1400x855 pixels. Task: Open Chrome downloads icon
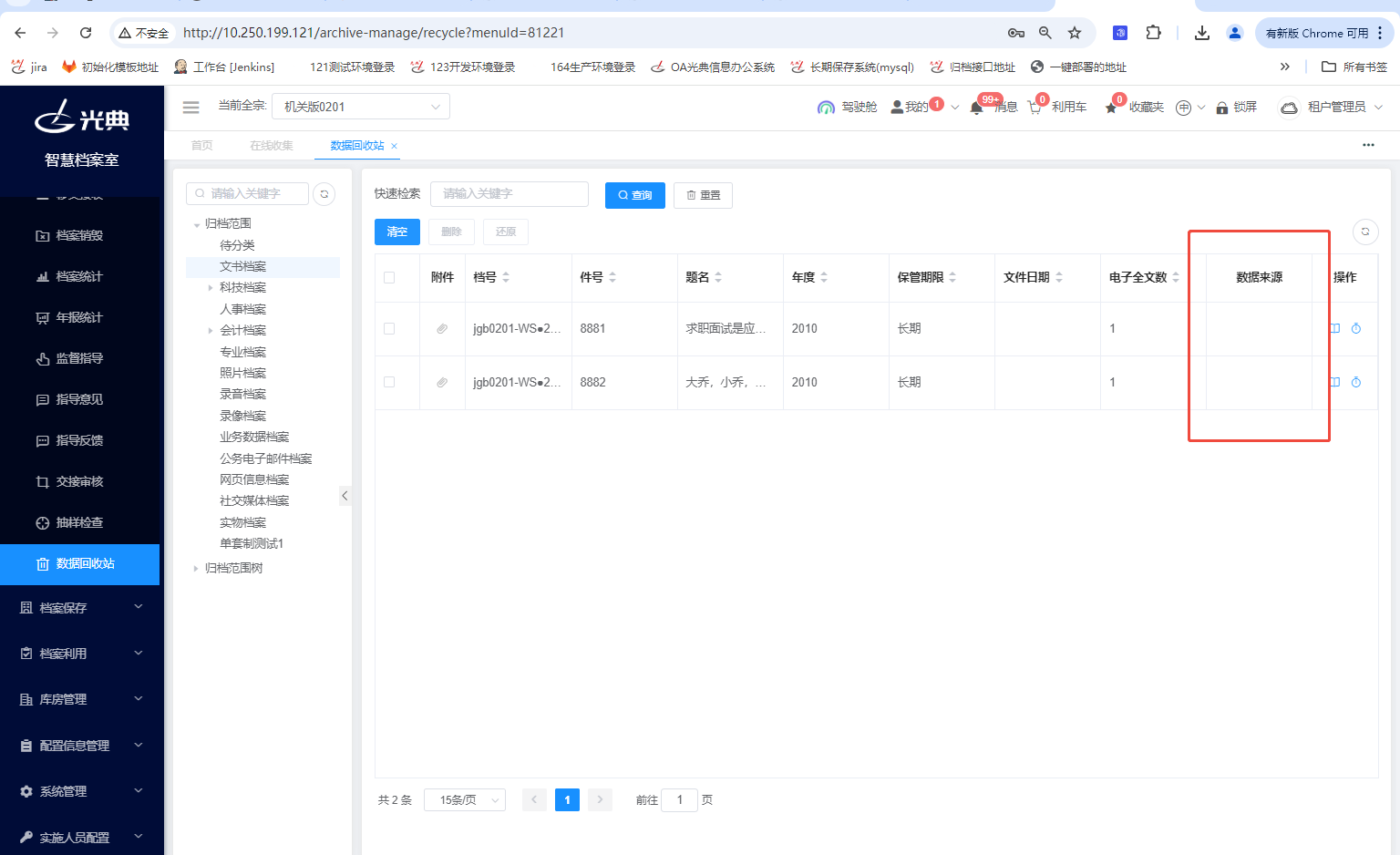pos(1202,33)
